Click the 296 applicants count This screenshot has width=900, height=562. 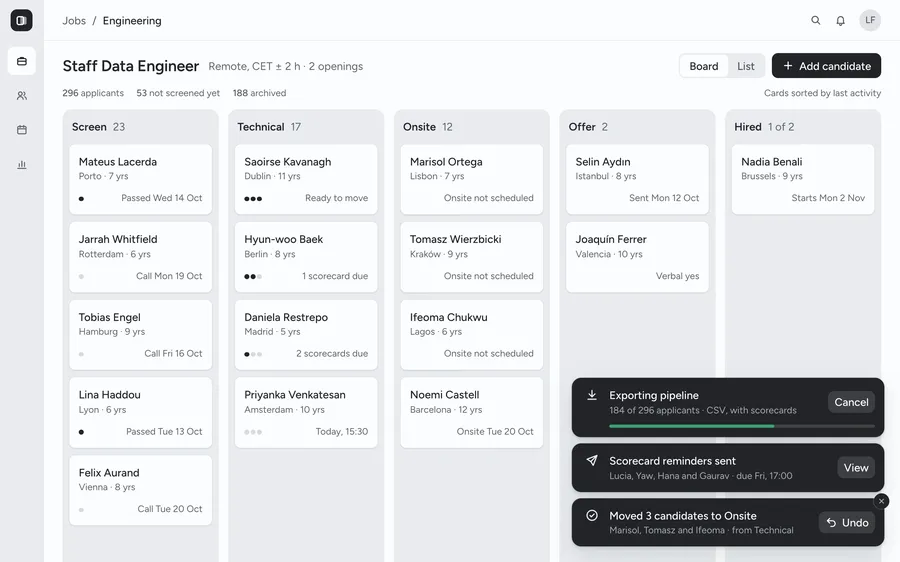tap(93, 93)
